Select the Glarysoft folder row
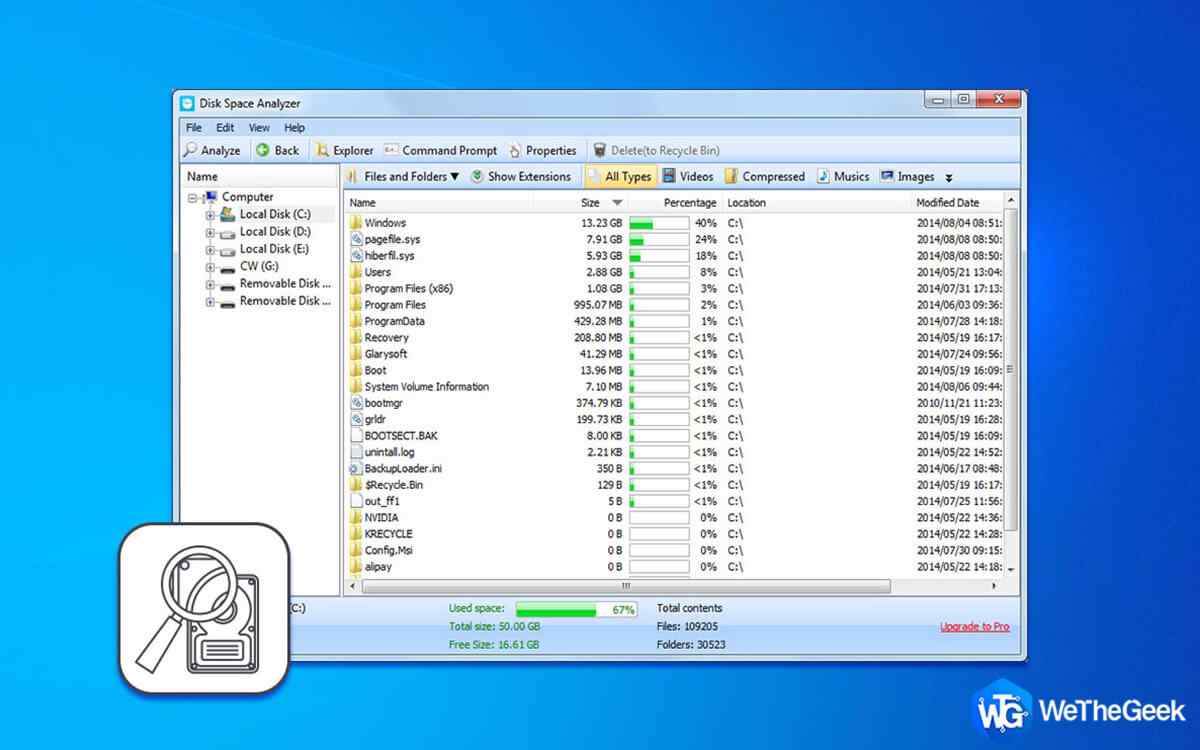This screenshot has height=750, width=1200. (674, 354)
